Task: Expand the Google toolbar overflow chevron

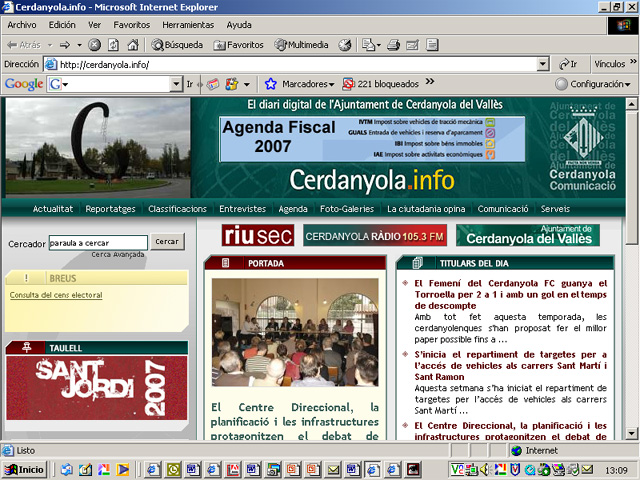Action: point(429,81)
